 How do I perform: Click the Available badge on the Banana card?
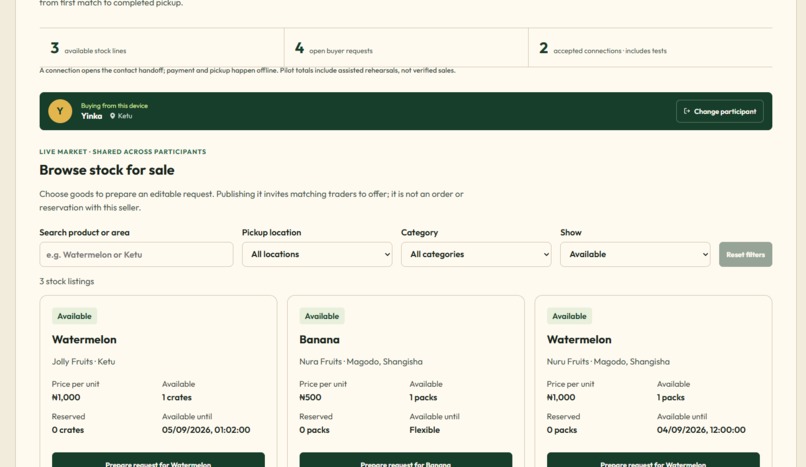[322, 316]
